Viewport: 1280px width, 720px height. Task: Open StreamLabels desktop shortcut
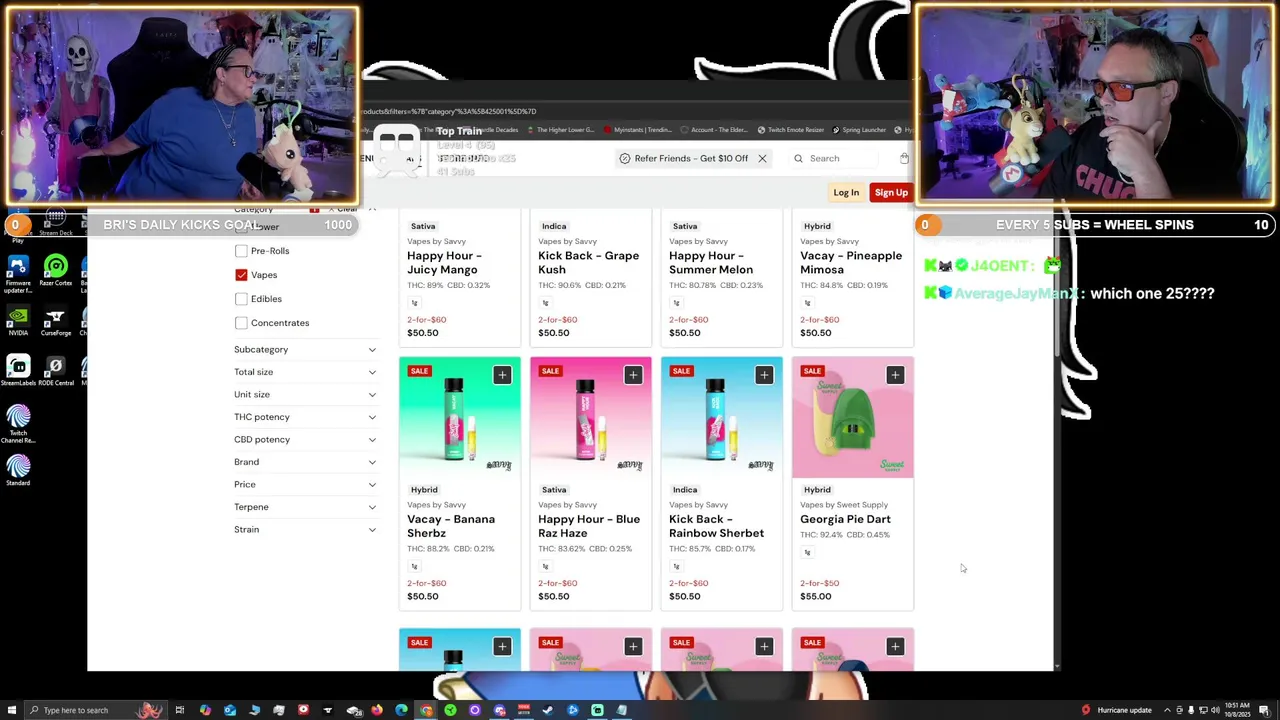[17, 371]
